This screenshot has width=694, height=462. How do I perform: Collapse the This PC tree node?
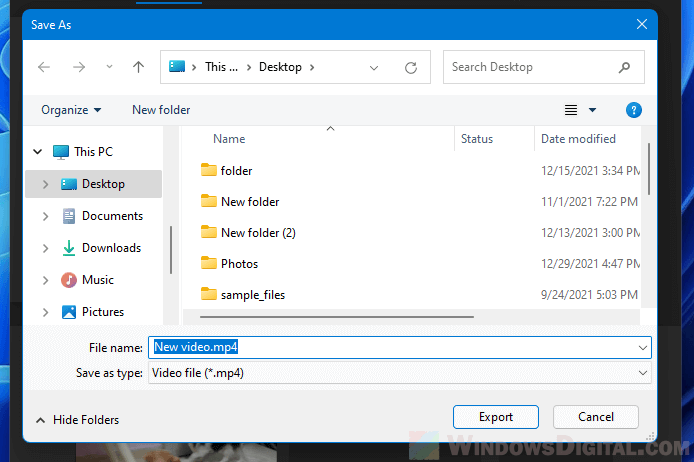pos(38,152)
